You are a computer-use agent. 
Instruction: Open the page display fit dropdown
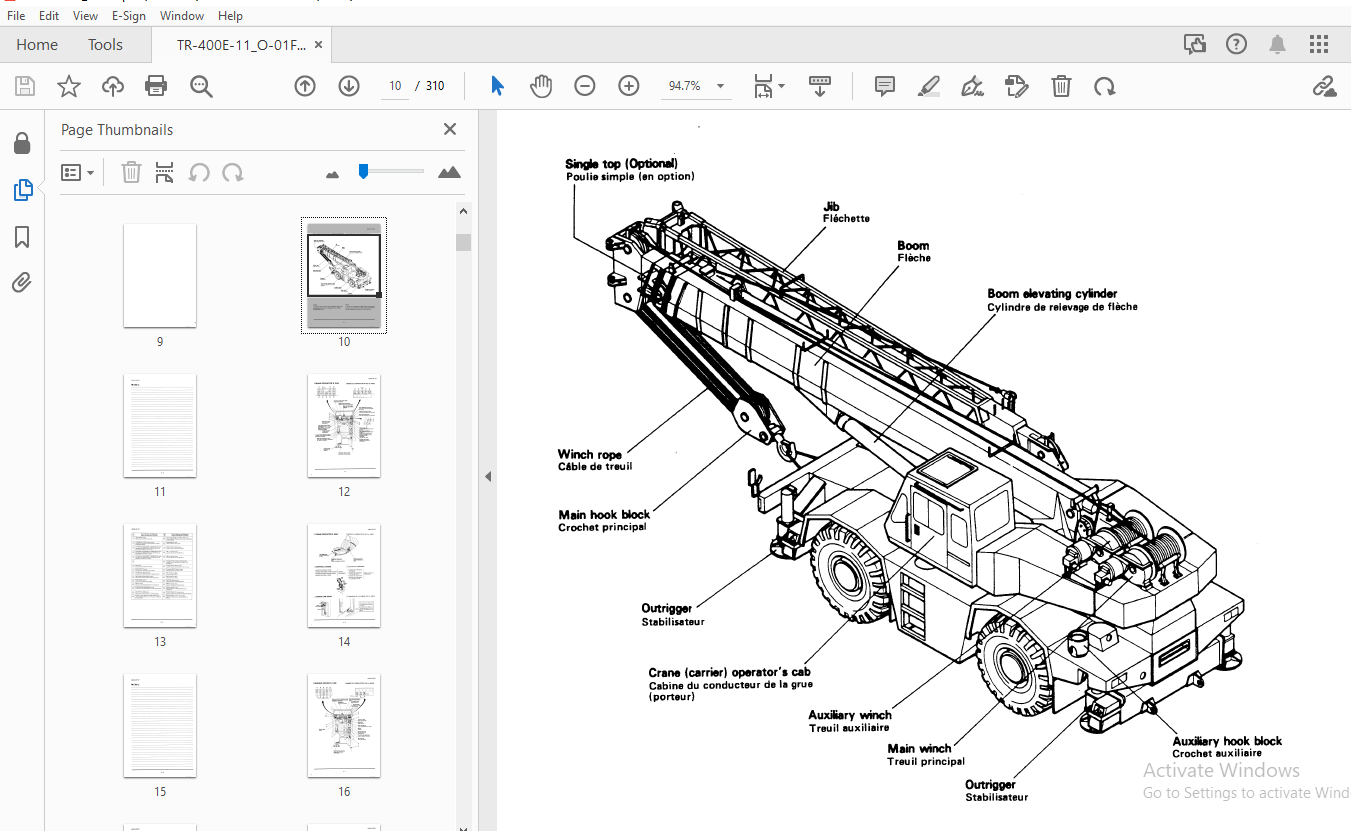(x=782, y=86)
